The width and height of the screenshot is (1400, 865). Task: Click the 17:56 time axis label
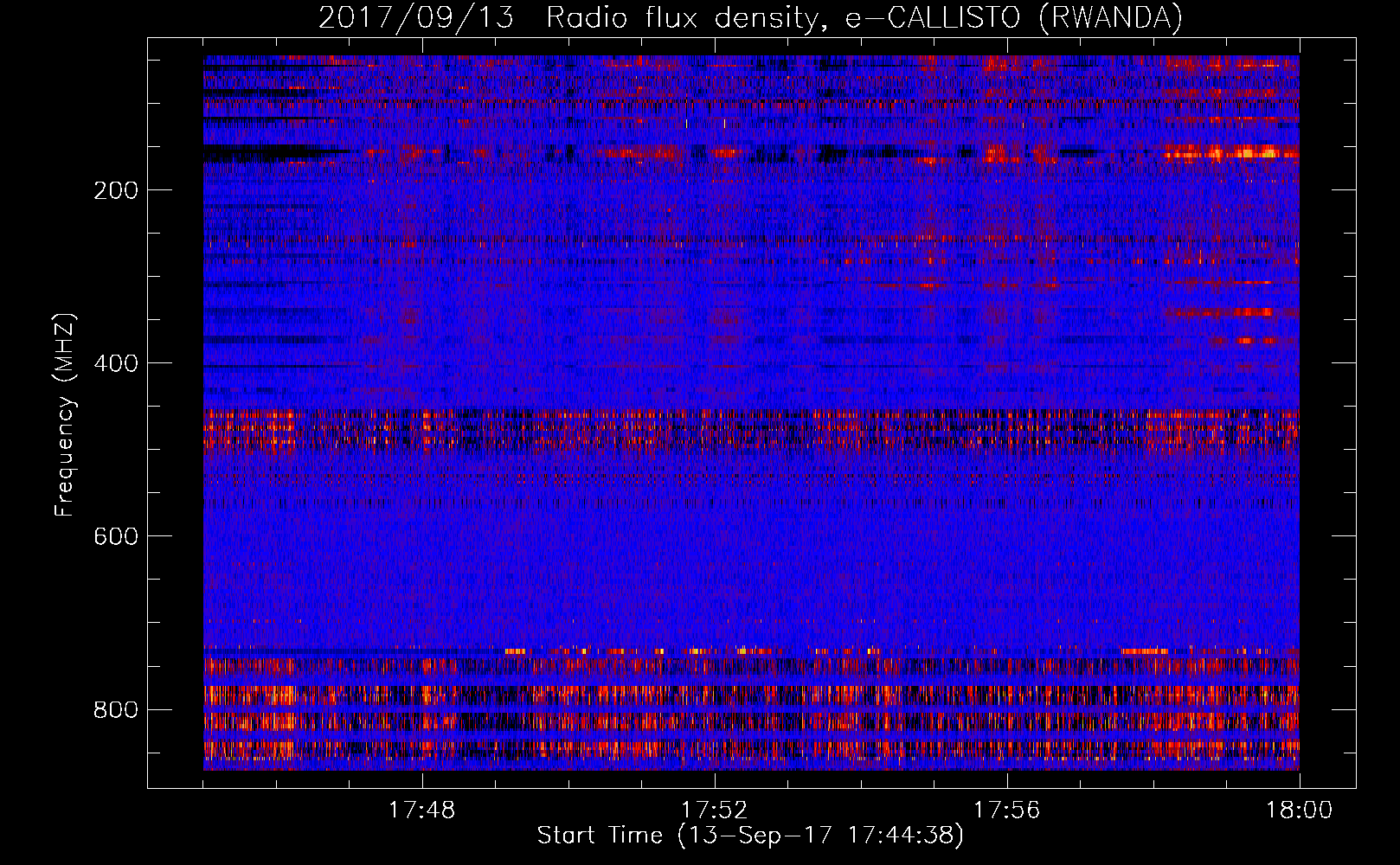point(1006,810)
